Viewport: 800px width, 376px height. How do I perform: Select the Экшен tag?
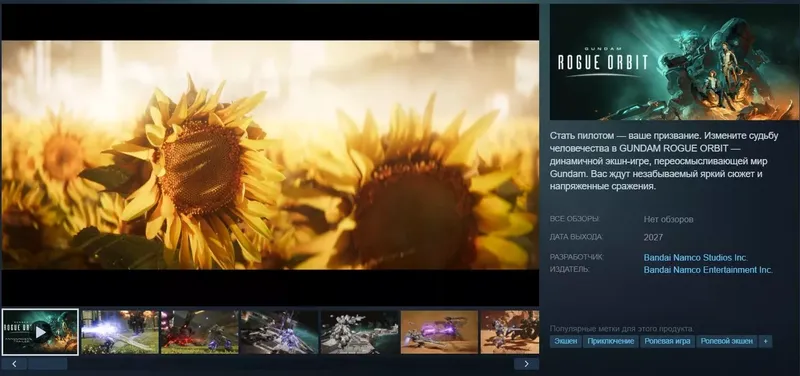566,341
